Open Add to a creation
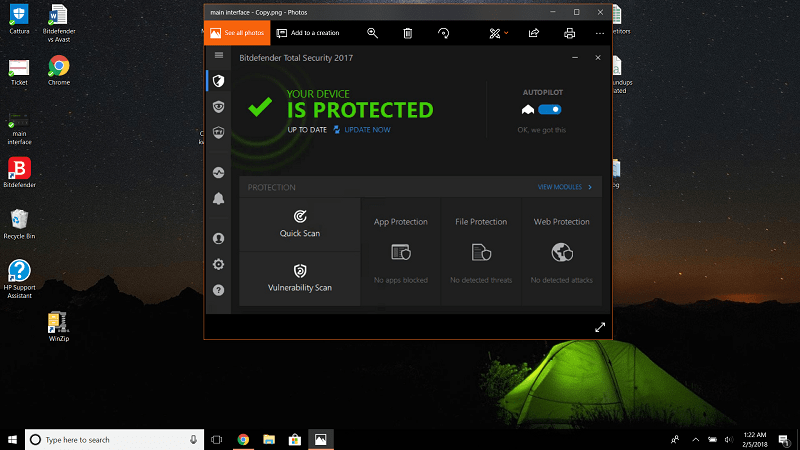The width and height of the screenshot is (800, 450). (x=308, y=33)
